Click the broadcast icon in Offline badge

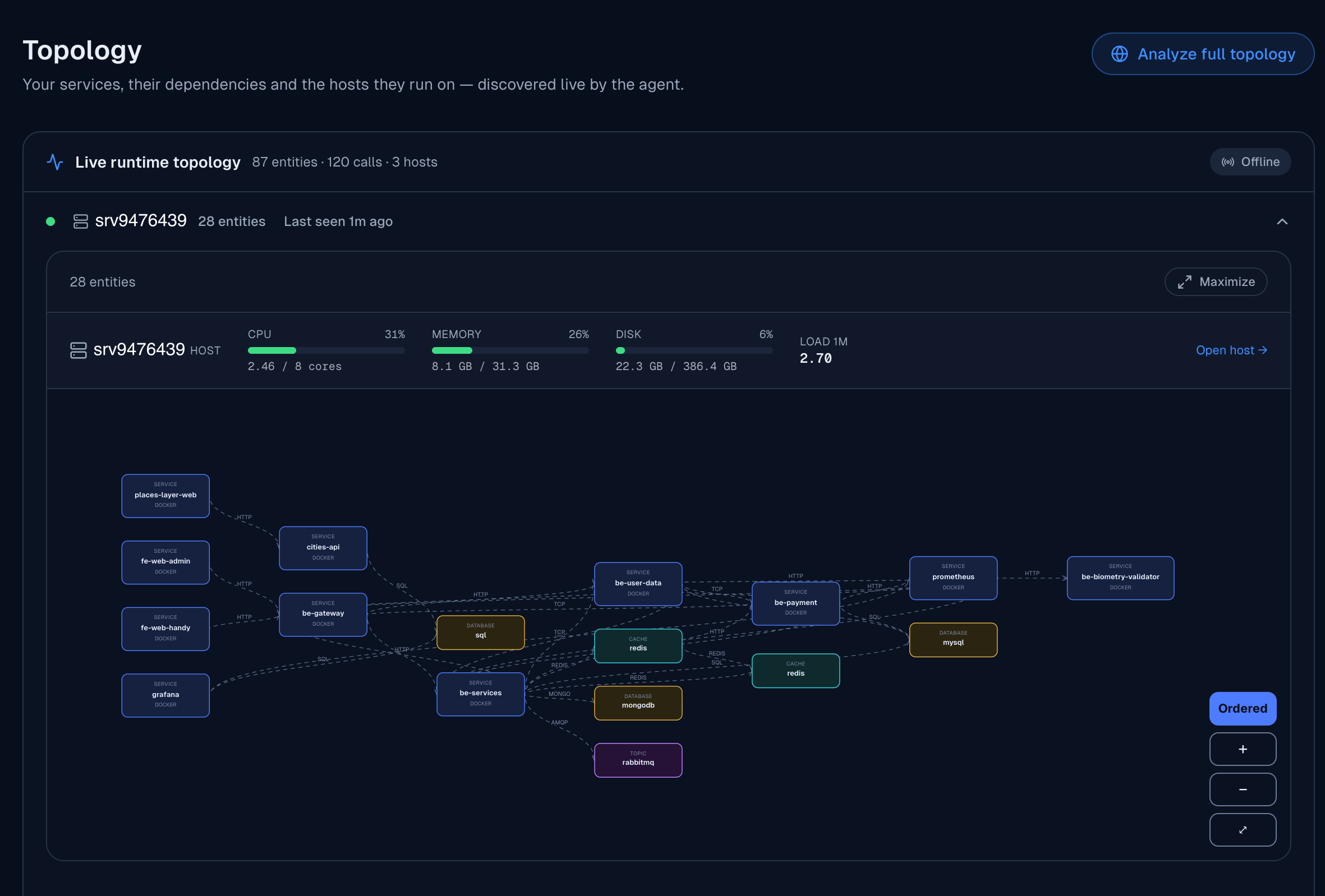(x=1227, y=162)
